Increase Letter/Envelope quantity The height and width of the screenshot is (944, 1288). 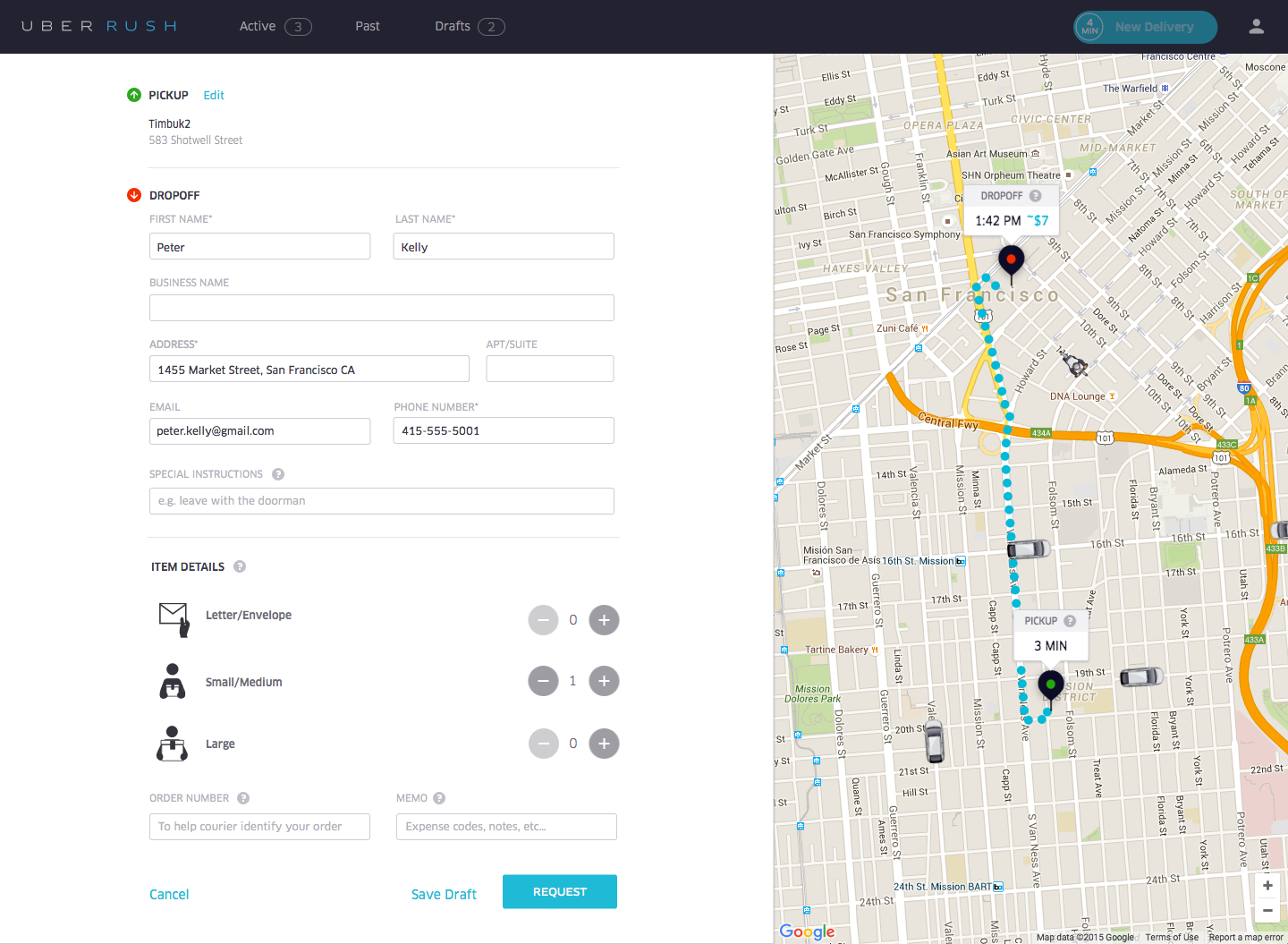[x=604, y=620]
